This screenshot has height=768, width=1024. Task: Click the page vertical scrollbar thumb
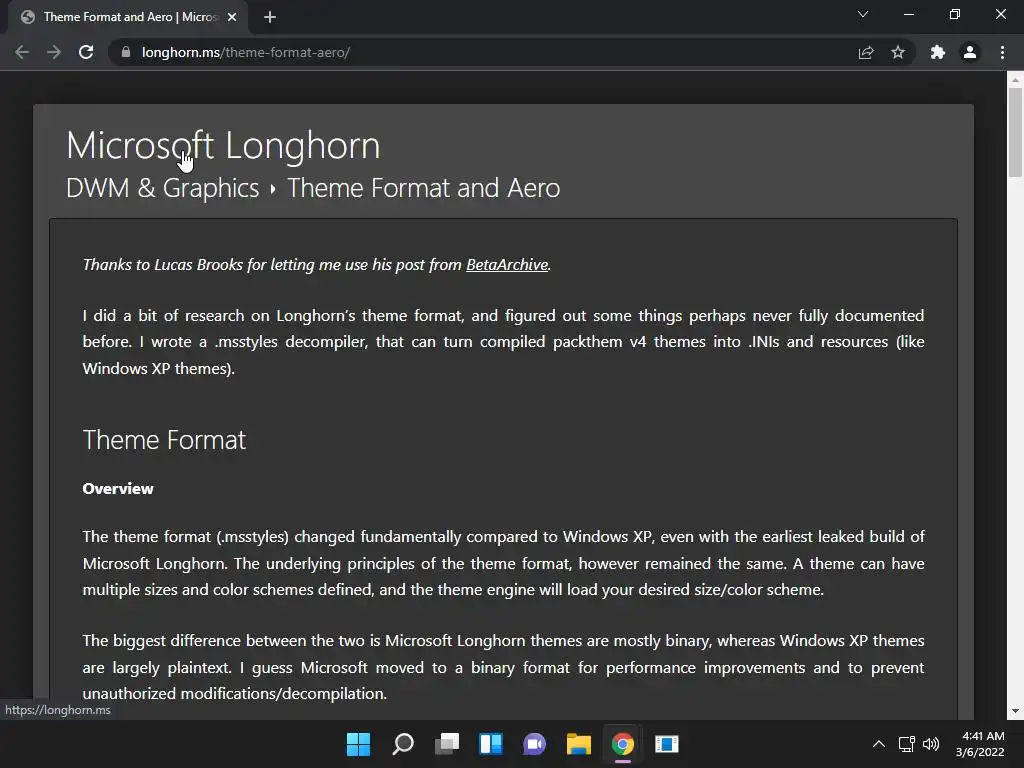click(1015, 132)
